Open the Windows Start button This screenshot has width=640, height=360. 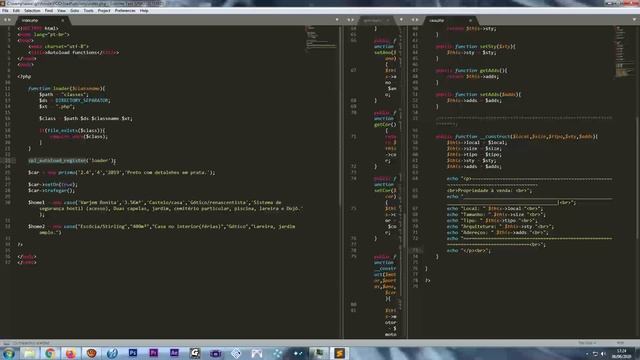pyautogui.click(x=9, y=353)
